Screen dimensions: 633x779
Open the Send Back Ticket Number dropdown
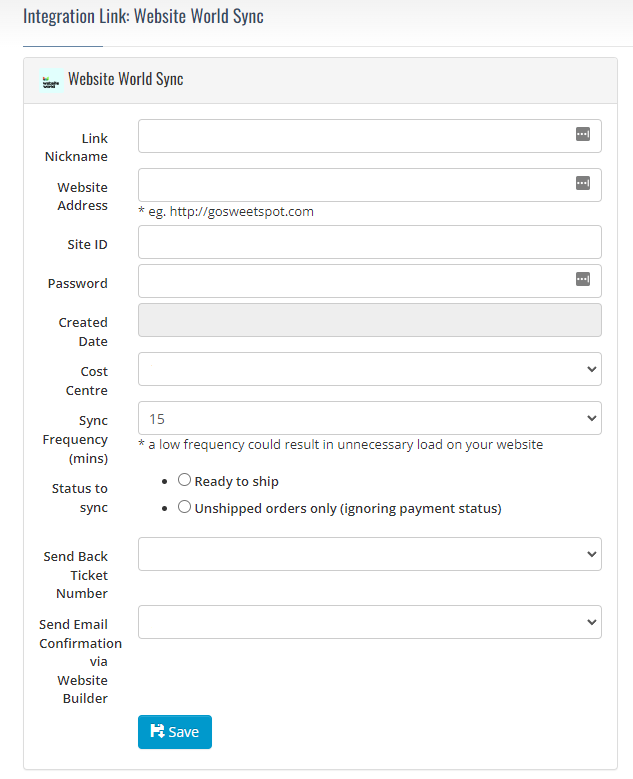point(369,554)
